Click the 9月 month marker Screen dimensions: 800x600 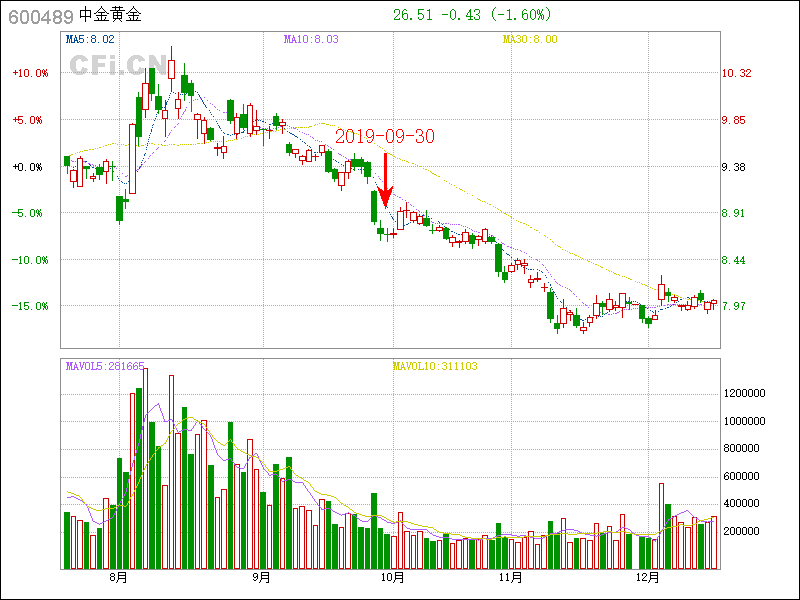(x=261, y=577)
